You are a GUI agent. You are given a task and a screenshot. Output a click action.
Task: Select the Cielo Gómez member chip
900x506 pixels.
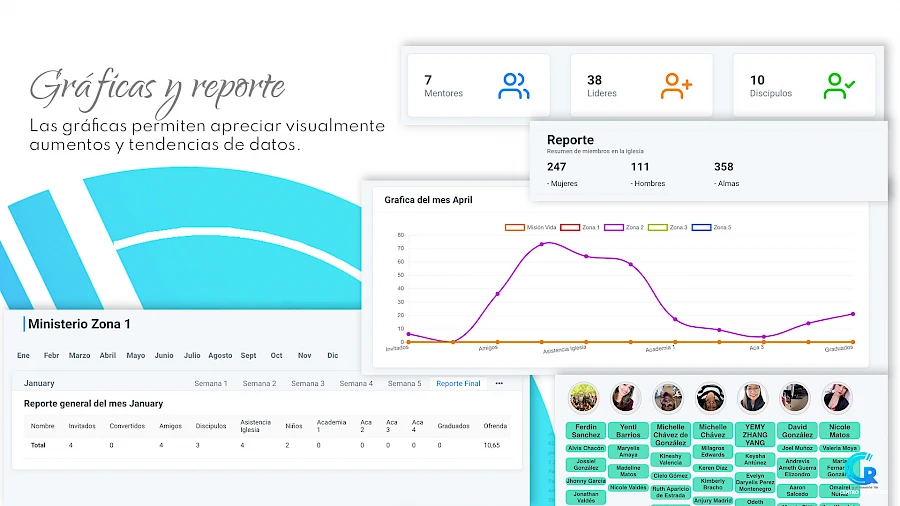click(x=670, y=476)
